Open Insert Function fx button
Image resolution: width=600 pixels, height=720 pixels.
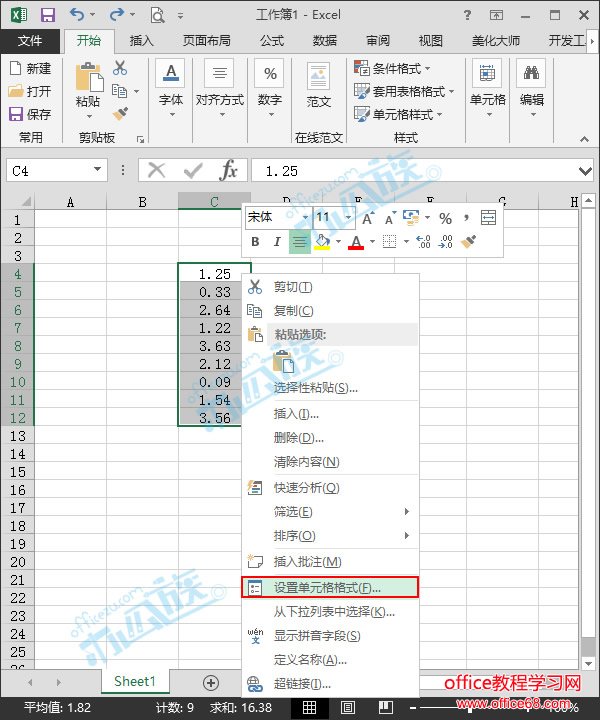pos(229,170)
